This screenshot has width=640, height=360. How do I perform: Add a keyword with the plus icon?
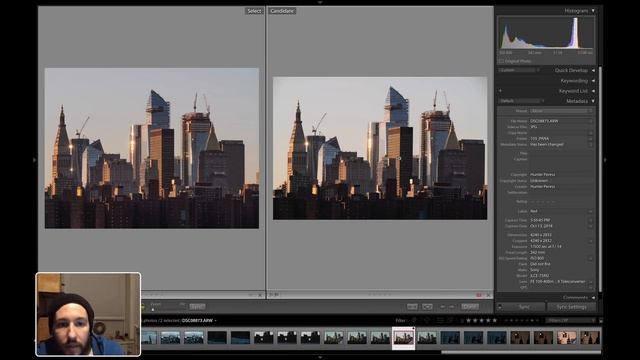coord(500,91)
